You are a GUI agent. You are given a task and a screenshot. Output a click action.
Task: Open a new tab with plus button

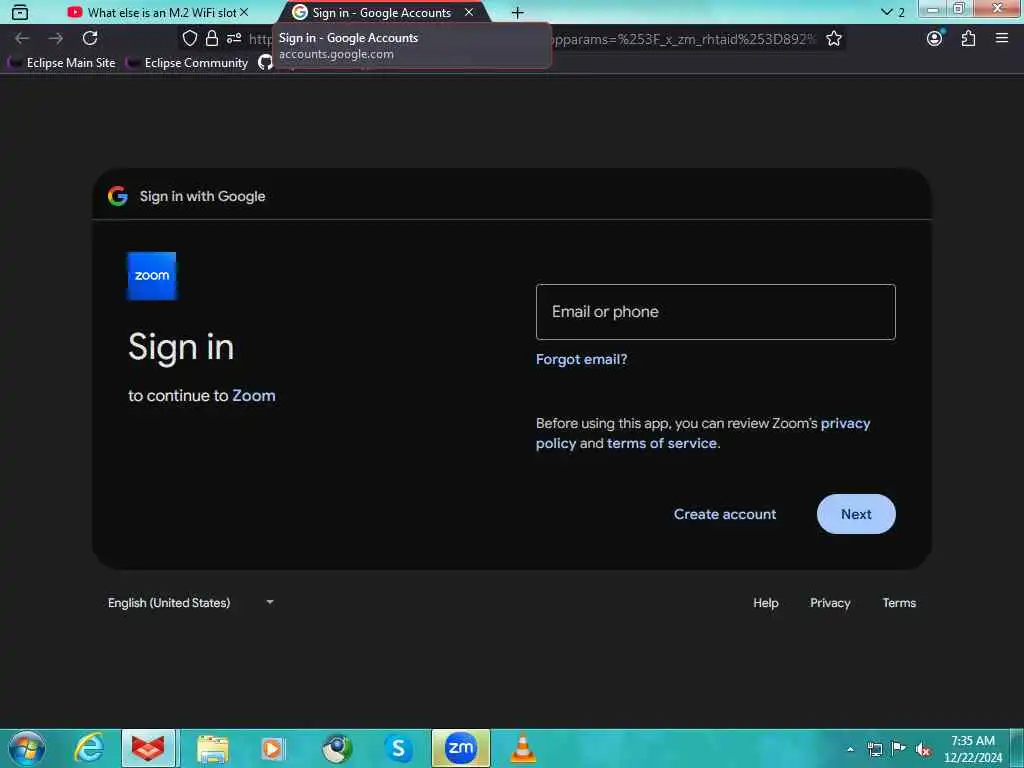pyautogui.click(x=517, y=12)
